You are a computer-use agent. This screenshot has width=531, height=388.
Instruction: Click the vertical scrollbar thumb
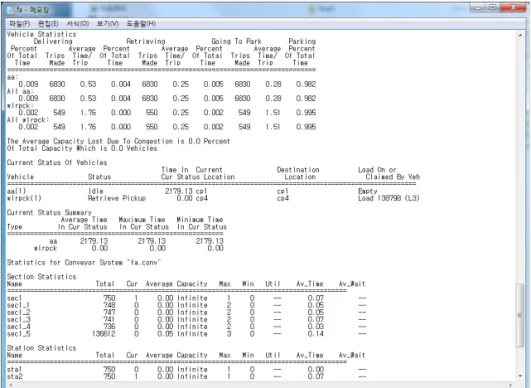[x=520, y=316]
